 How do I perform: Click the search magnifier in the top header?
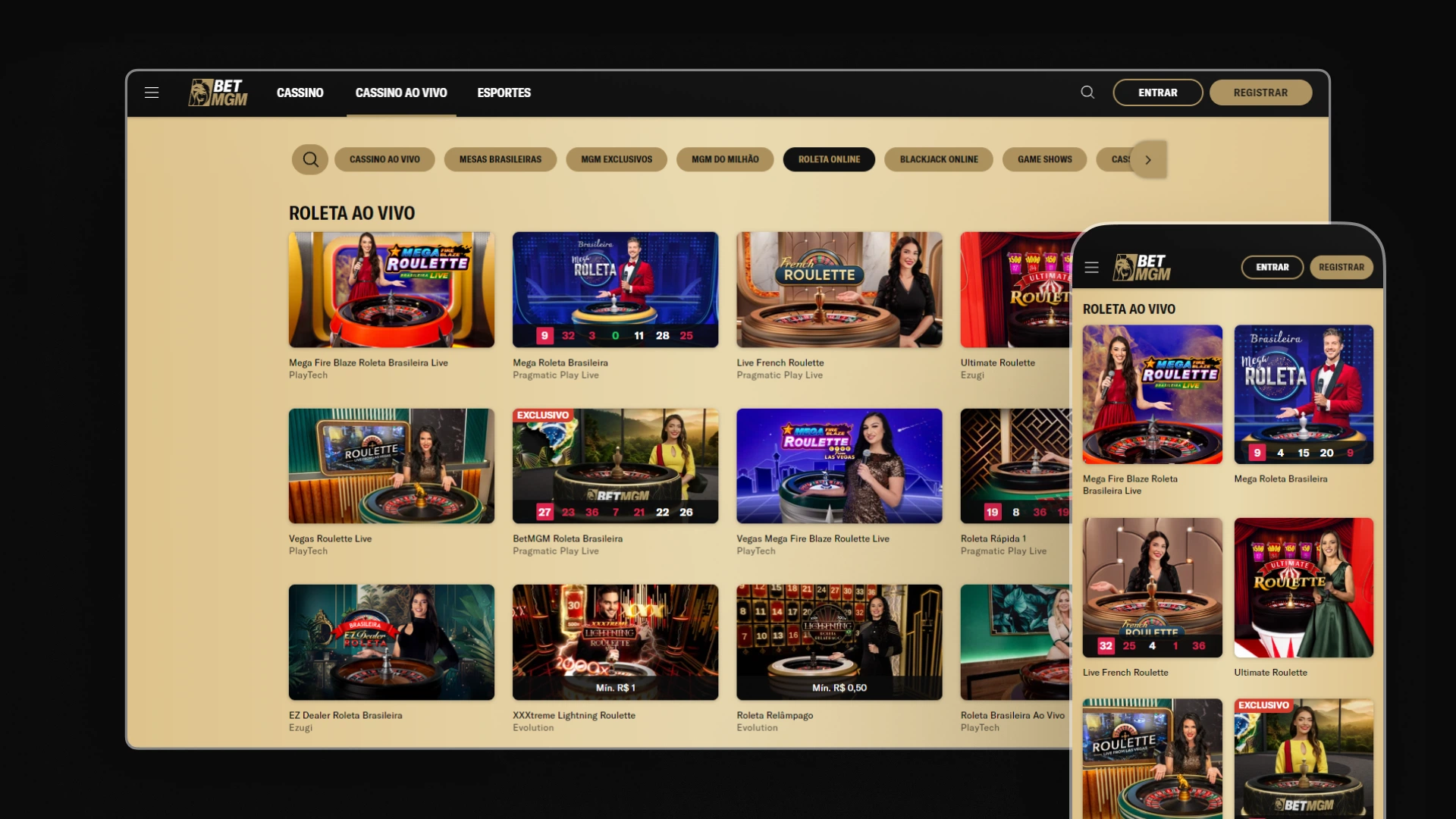[1087, 93]
